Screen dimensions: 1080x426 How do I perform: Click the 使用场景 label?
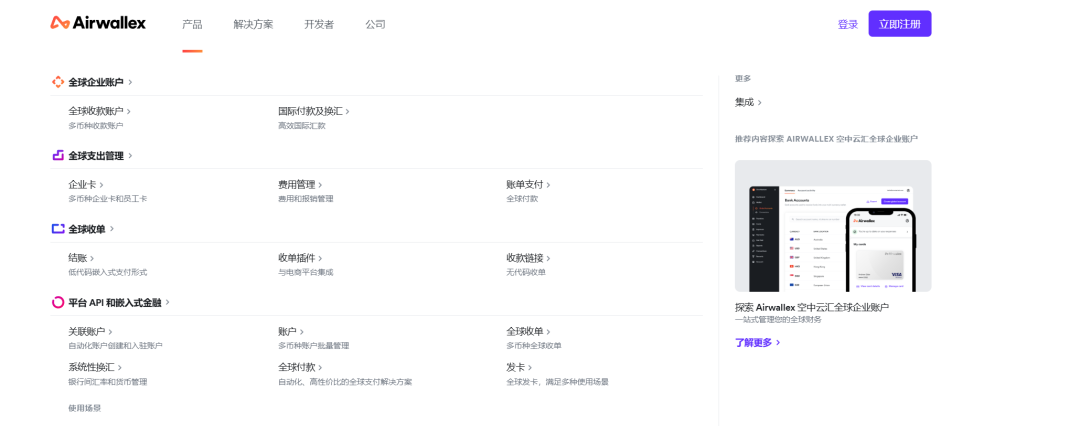coord(85,408)
